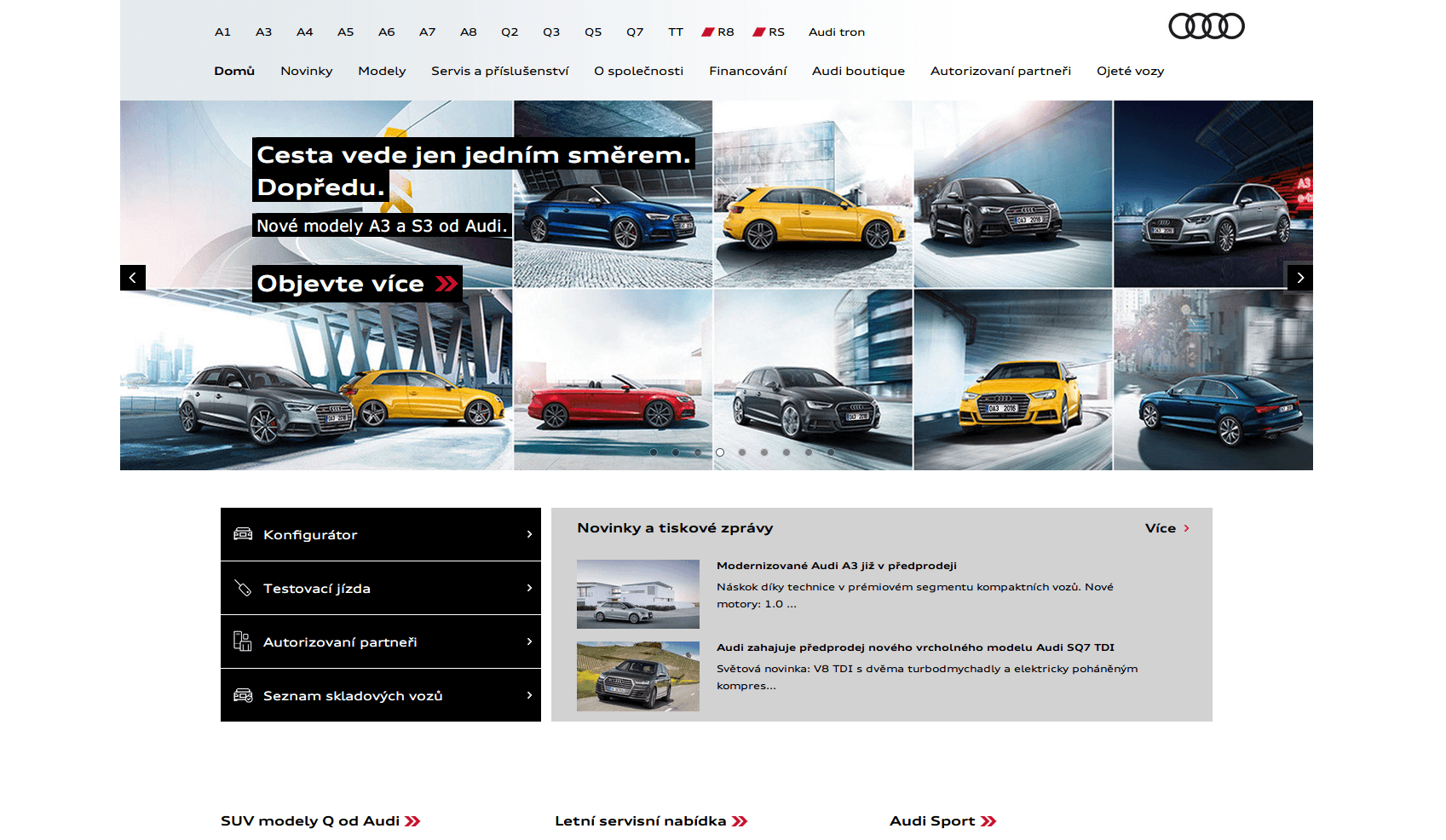Image resolution: width=1446 pixels, height=840 pixels.
Task: Open Autorizovaní partneři in top navigation
Action: click(1000, 71)
